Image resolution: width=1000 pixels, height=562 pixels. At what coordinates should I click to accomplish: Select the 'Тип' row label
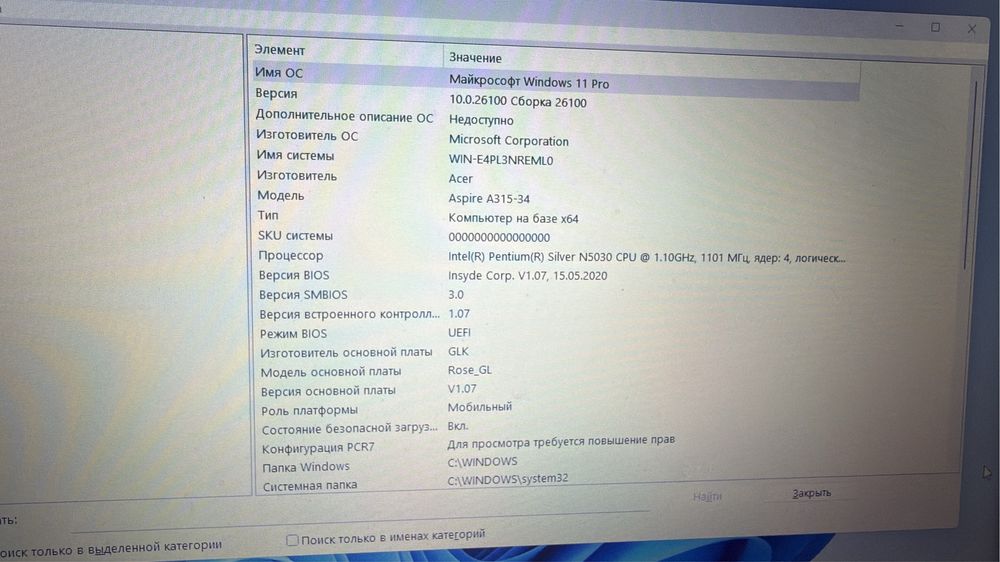tap(268, 215)
